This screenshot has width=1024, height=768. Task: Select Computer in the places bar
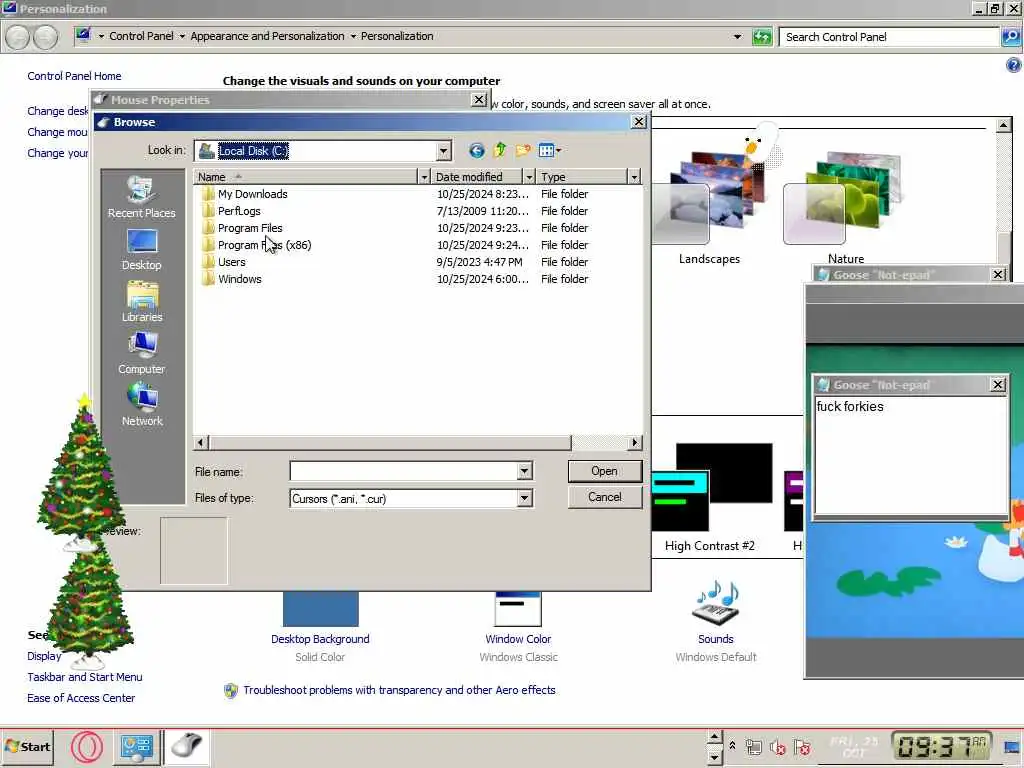click(142, 353)
